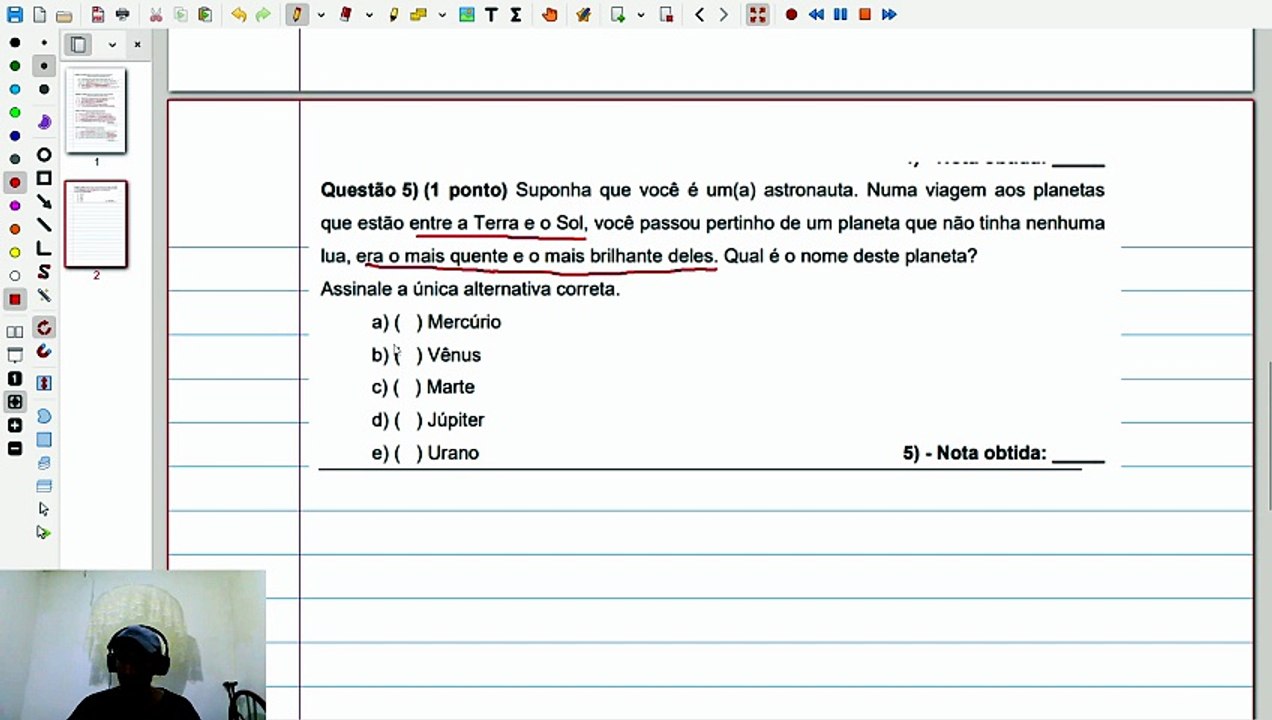
Task: Toggle draw rectangle mode
Action: pos(44,179)
